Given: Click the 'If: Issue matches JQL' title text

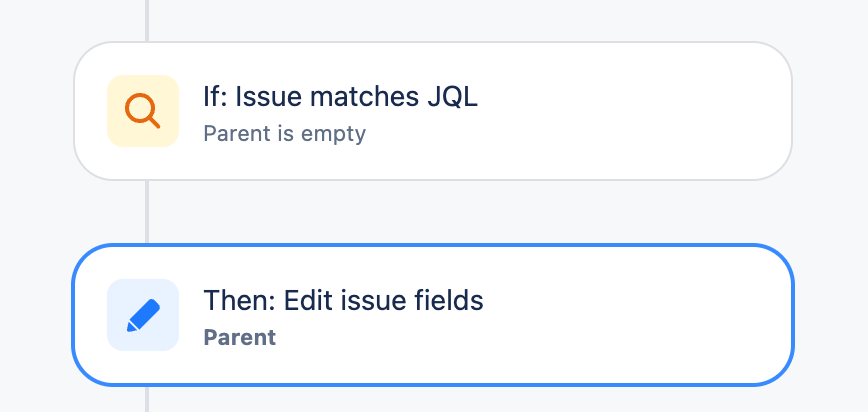Looking at the screenshot, I should click(340, 97).
